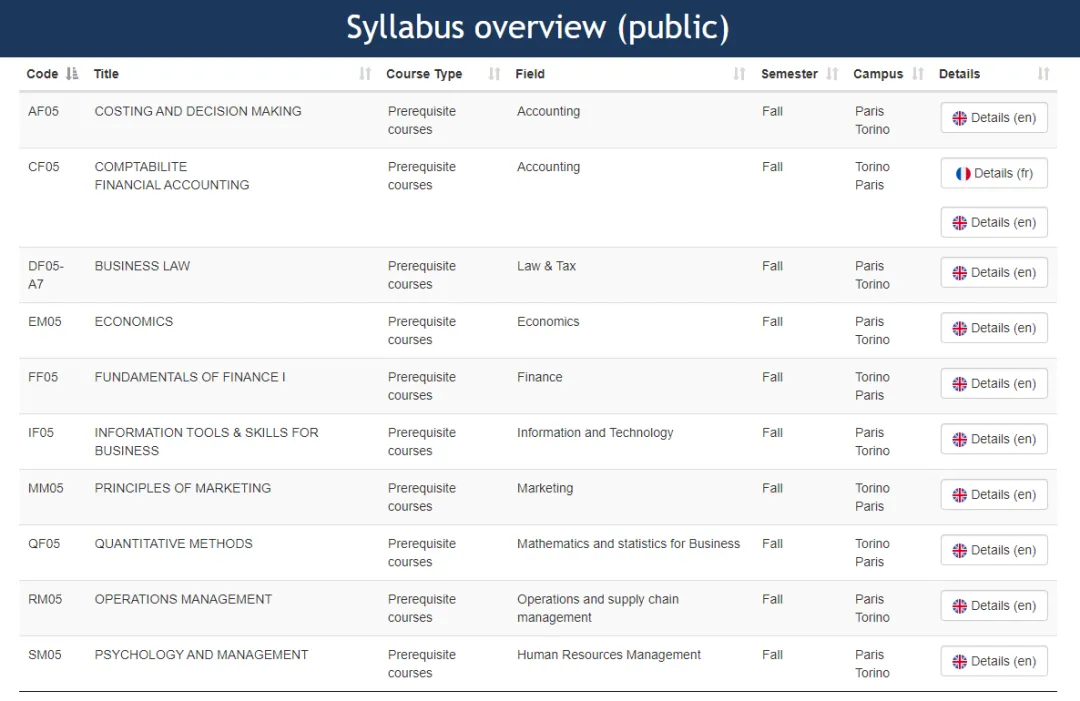Click the sort arrows in Field column
Viewport: 1080px width, 701px height.
point(739,74)
